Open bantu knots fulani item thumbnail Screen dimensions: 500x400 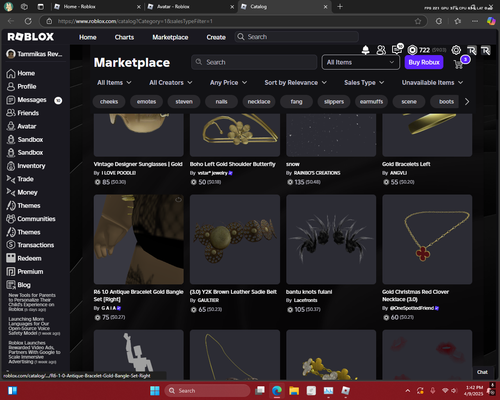[x=331, y=239]
